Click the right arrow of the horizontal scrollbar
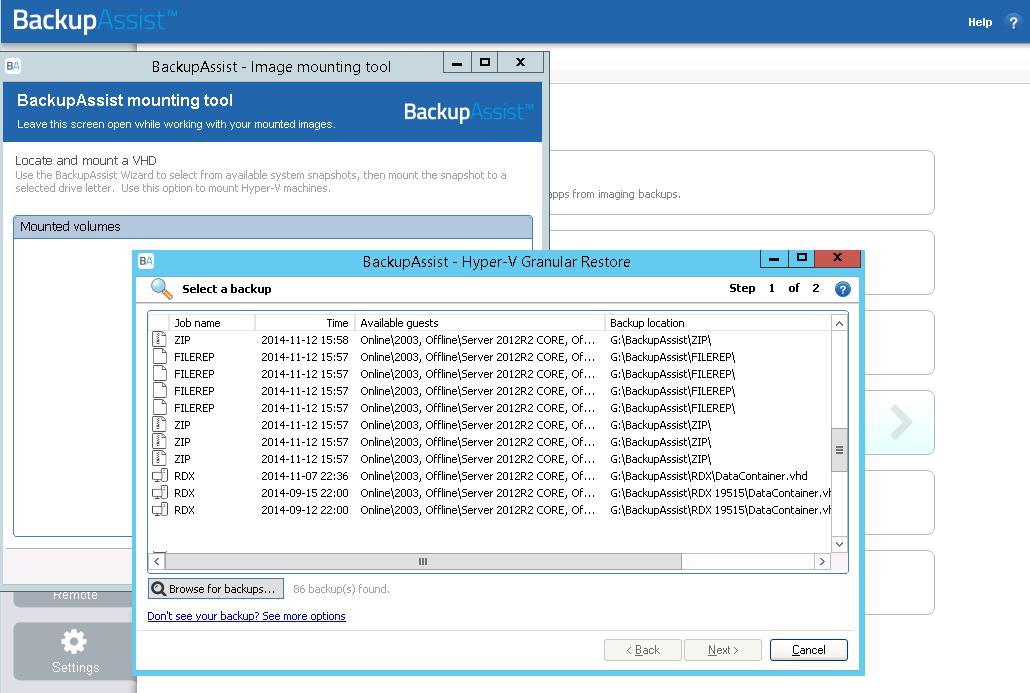This screenshot has width=1030, height=693. point(822,562)
